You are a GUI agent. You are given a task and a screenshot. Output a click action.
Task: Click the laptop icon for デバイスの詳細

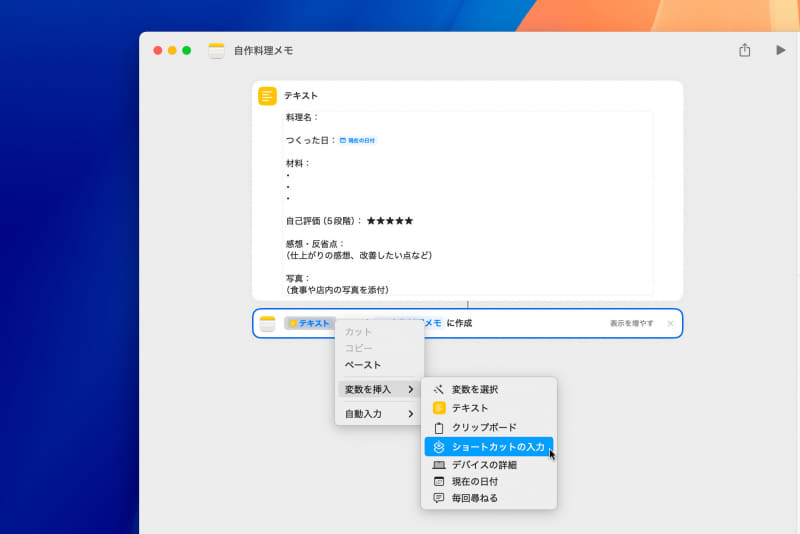pos(439,465)
